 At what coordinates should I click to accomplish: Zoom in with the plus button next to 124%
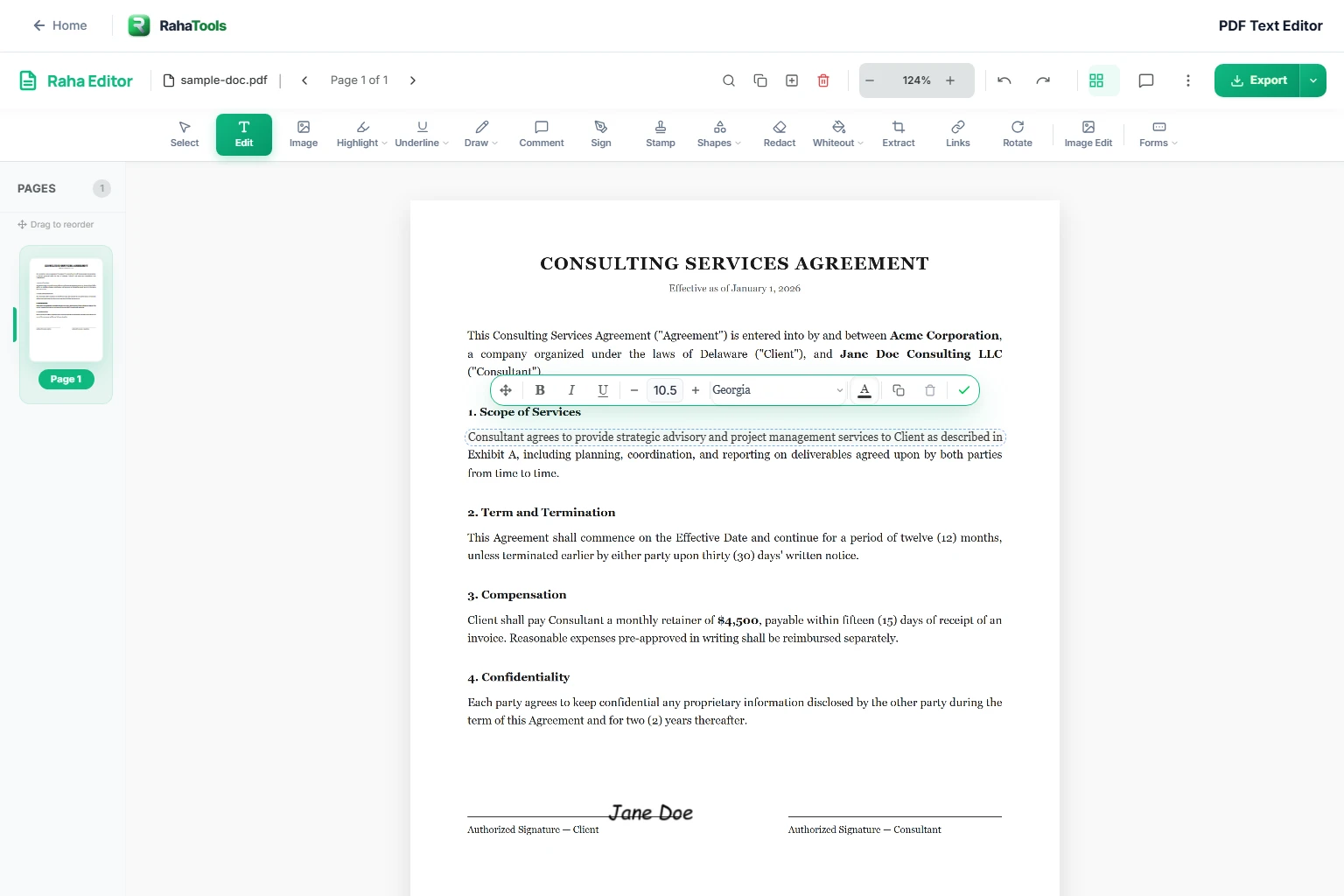tap(950, 80)
